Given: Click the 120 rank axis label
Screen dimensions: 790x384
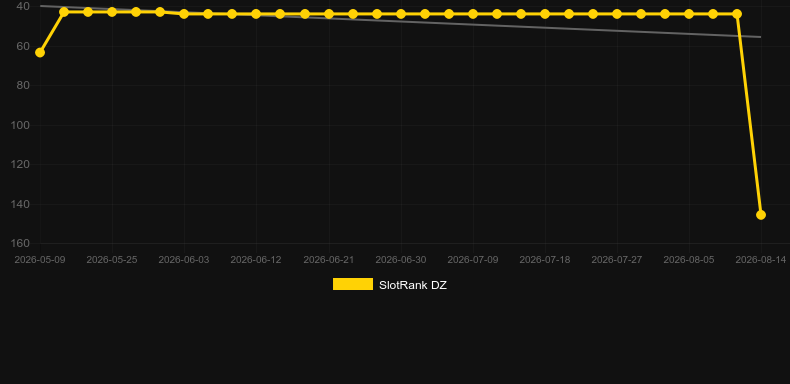Looking at the screenshot, I should [21, 164].
